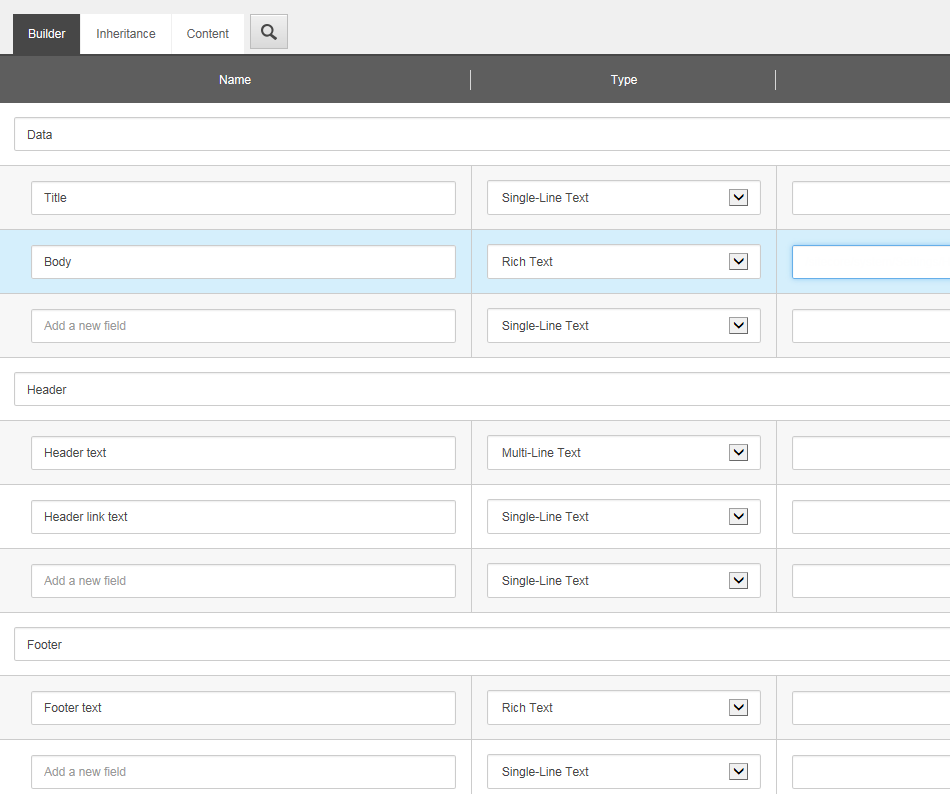
Task: Edit the Body field name box
Action: (243, 262)
